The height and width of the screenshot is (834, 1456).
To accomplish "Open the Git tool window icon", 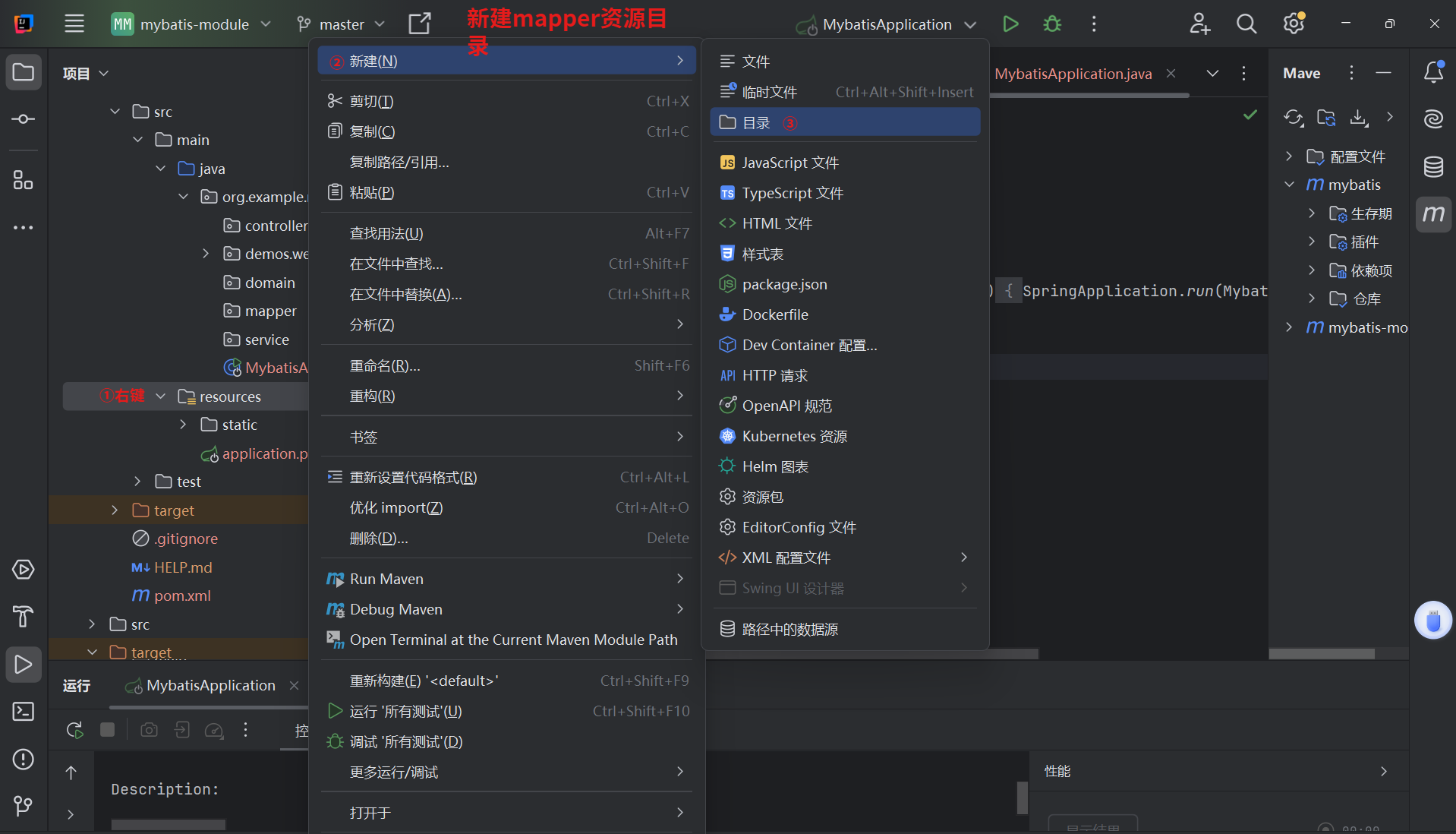I will pyautogui.click(x=24, y=805).
